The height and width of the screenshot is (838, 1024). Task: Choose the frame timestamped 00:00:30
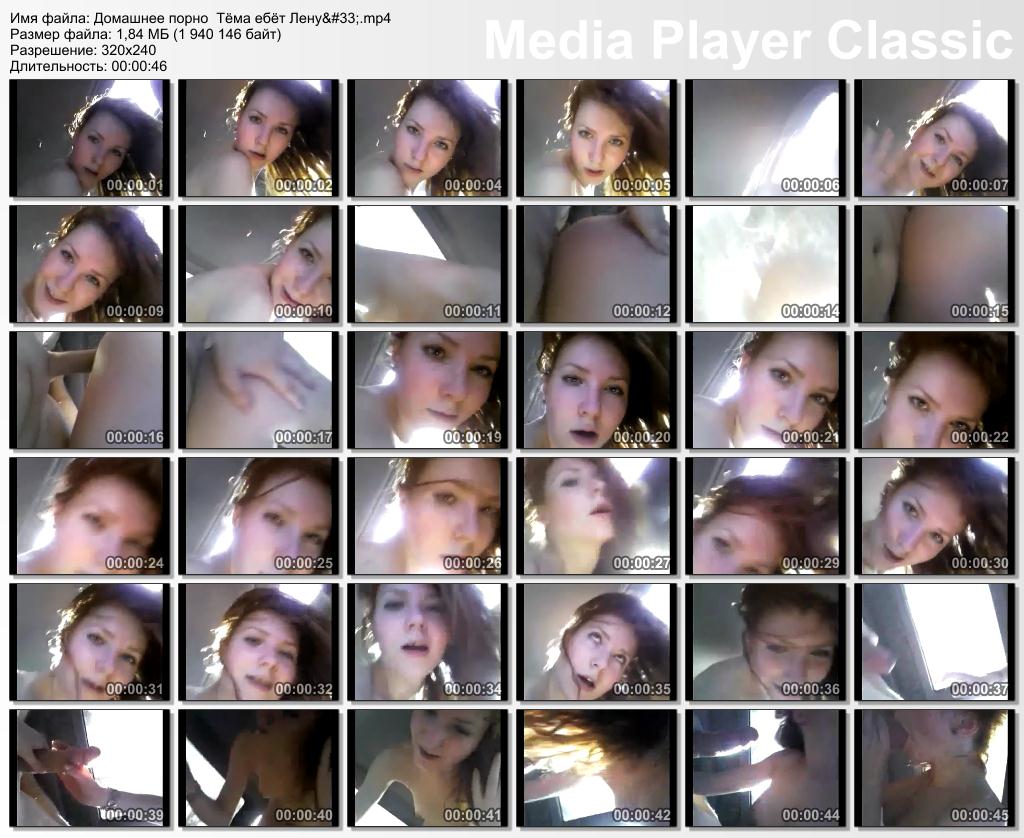934,517
